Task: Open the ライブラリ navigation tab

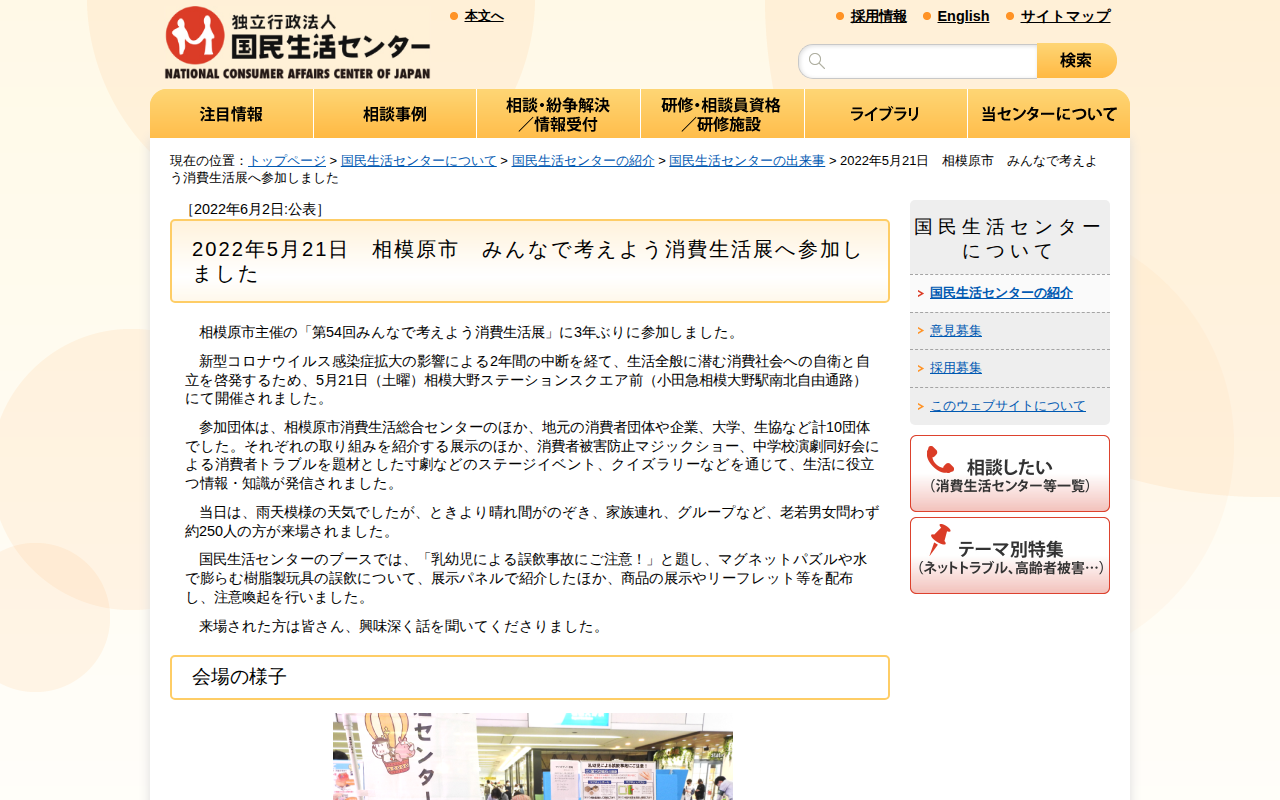Action: click(885, 114)
